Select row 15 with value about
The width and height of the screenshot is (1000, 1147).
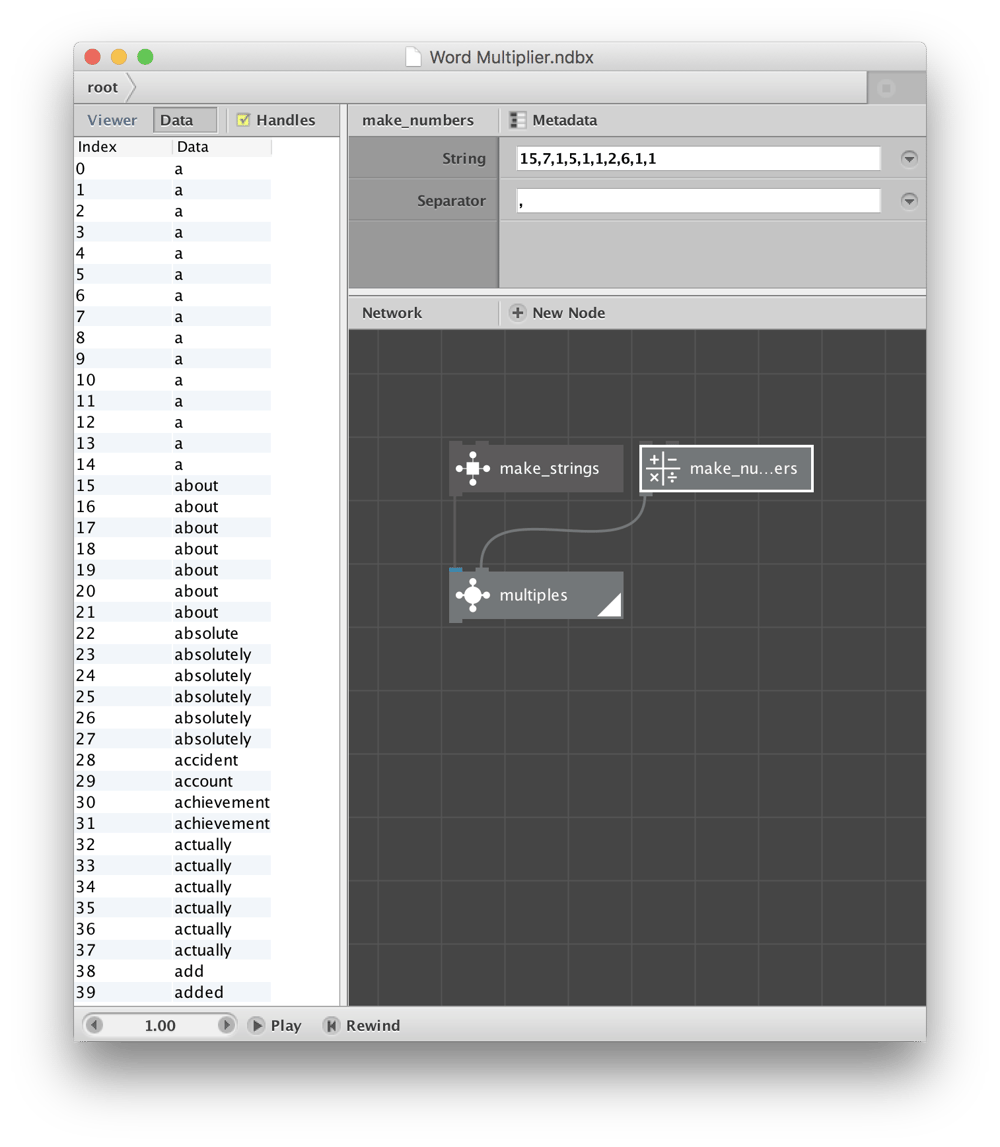(173, 486)
